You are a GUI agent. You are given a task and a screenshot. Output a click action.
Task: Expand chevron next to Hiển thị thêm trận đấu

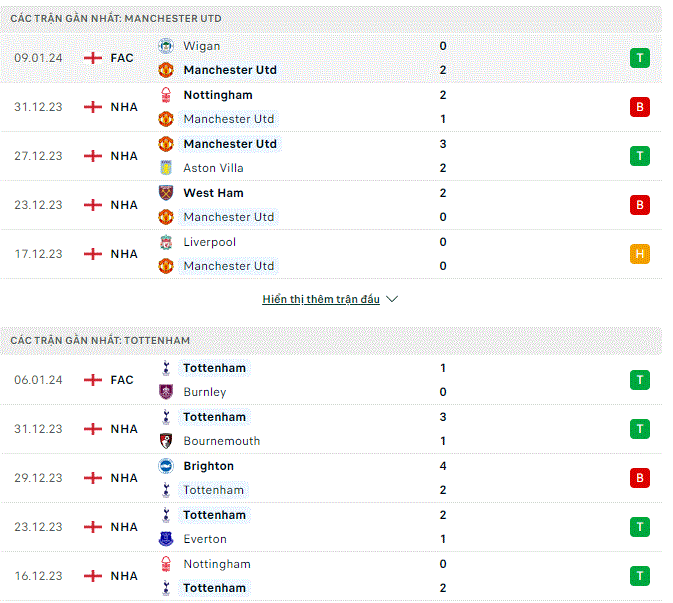point(392,299)
